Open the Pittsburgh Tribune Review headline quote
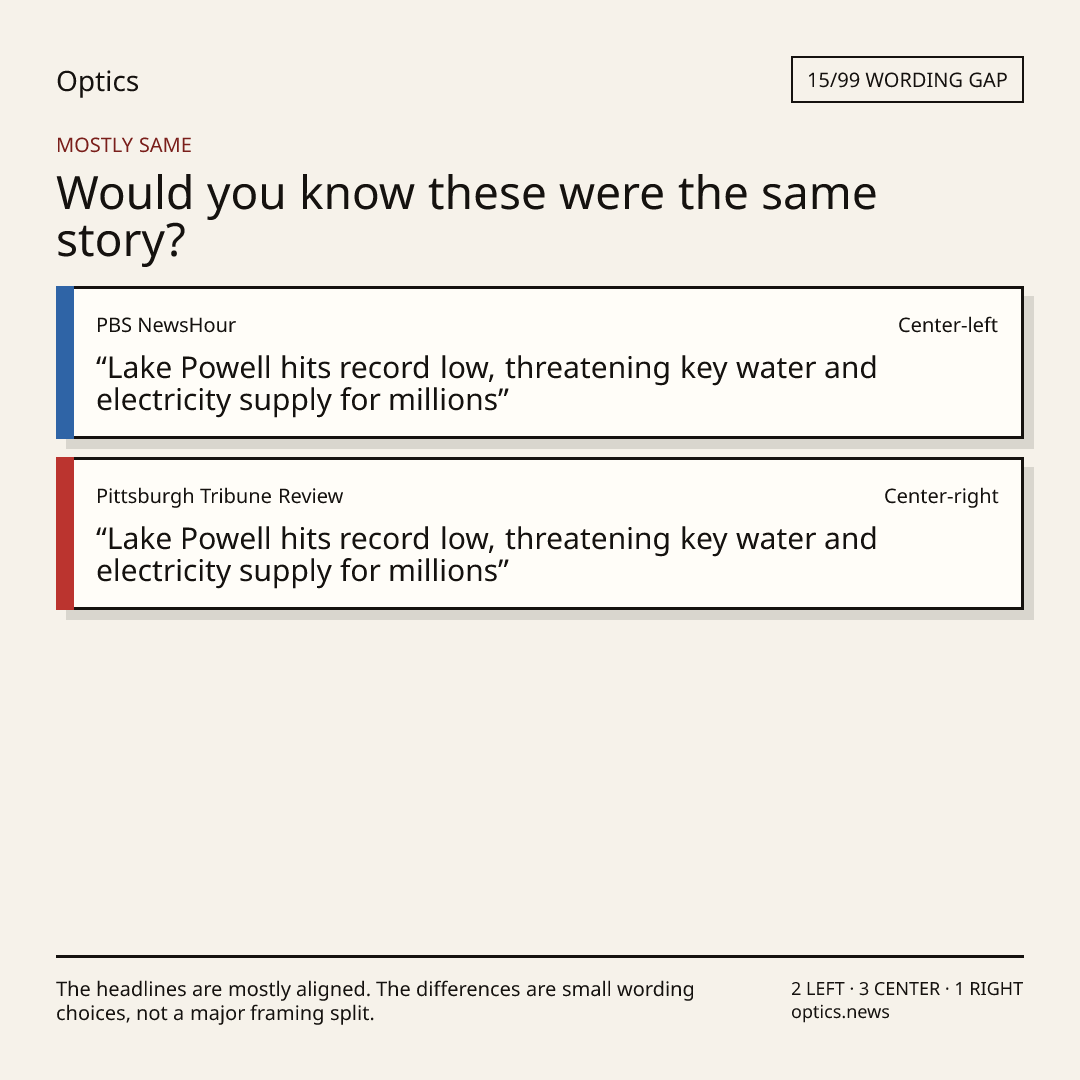Image resolution: width=1080 pixels, height=1080 pixels. 486,554
